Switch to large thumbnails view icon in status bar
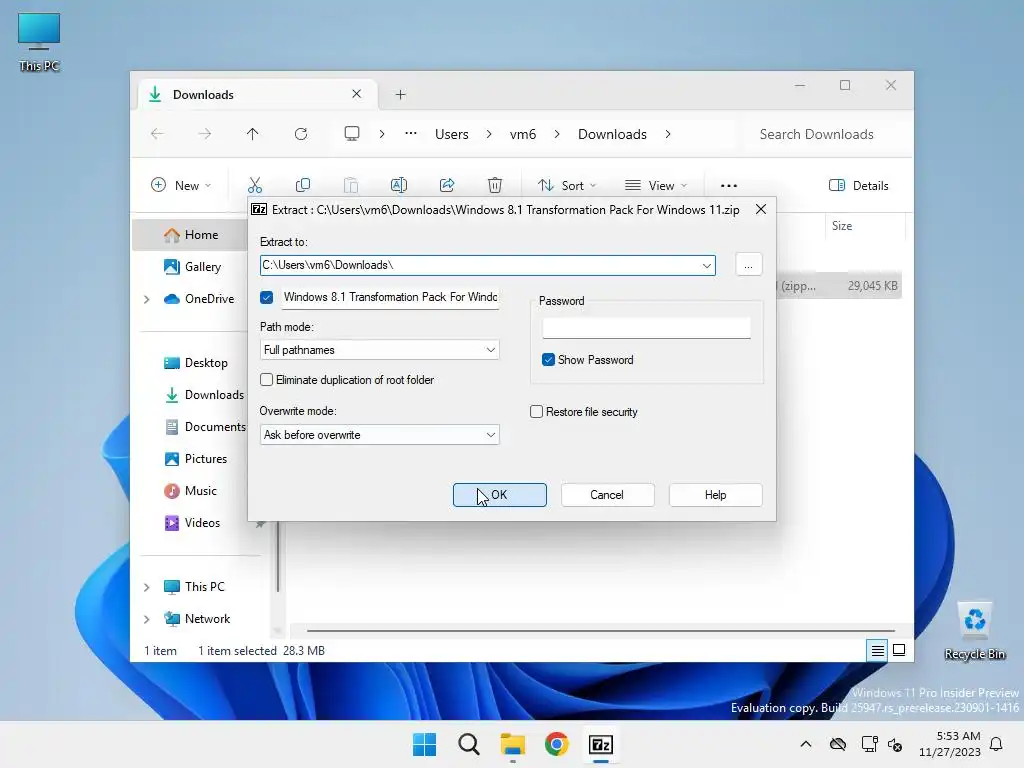 899,650
